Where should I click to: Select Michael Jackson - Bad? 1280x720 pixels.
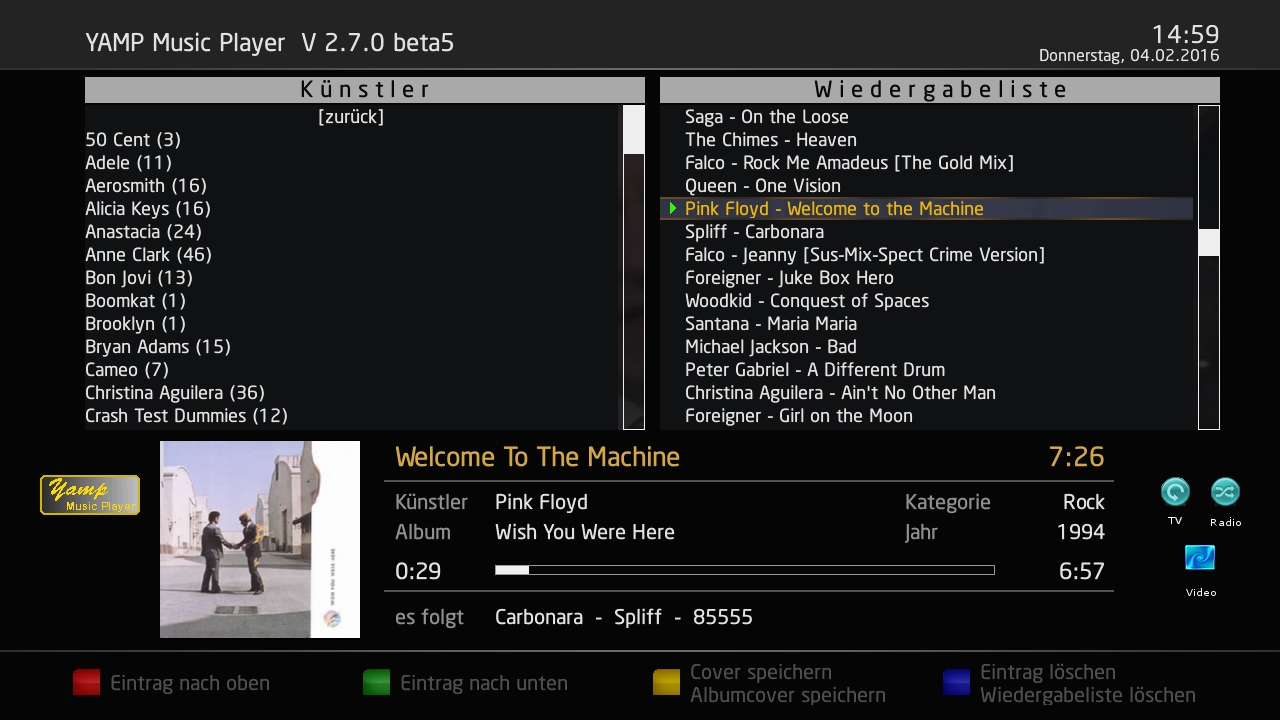point(771,347)
